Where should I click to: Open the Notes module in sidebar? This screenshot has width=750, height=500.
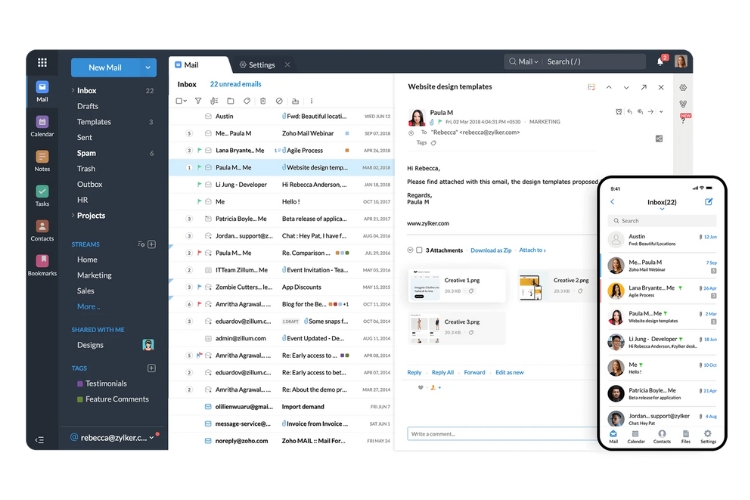[x=42, y=161]
